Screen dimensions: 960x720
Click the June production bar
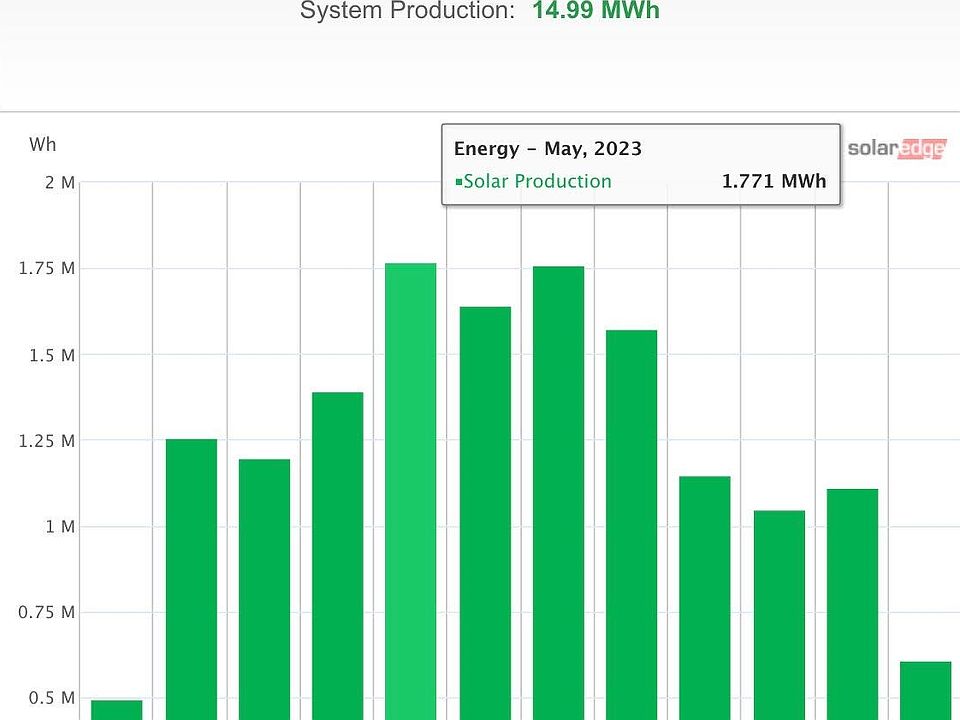485,512
